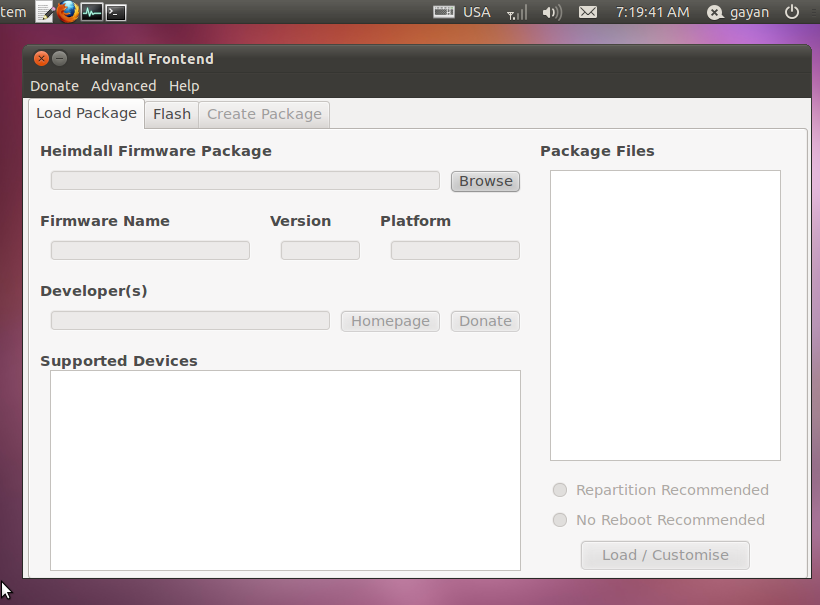Click the Platform field
The width and height of the screenshot is (820, 605).
(x=455, y=250)
